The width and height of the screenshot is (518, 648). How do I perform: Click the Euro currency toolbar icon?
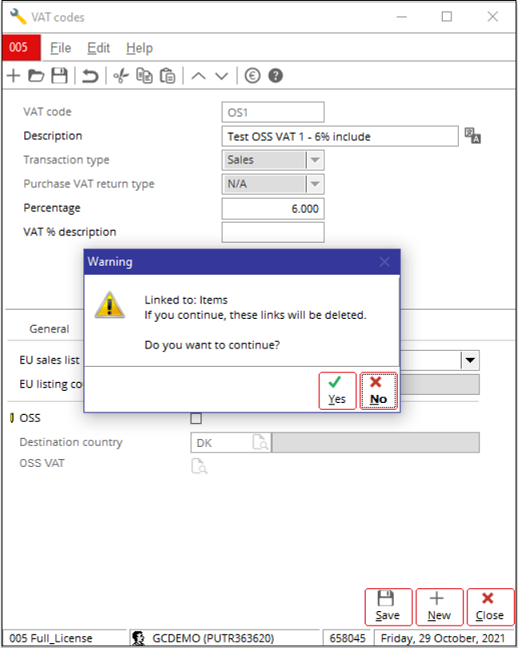[x=252, y=76]
